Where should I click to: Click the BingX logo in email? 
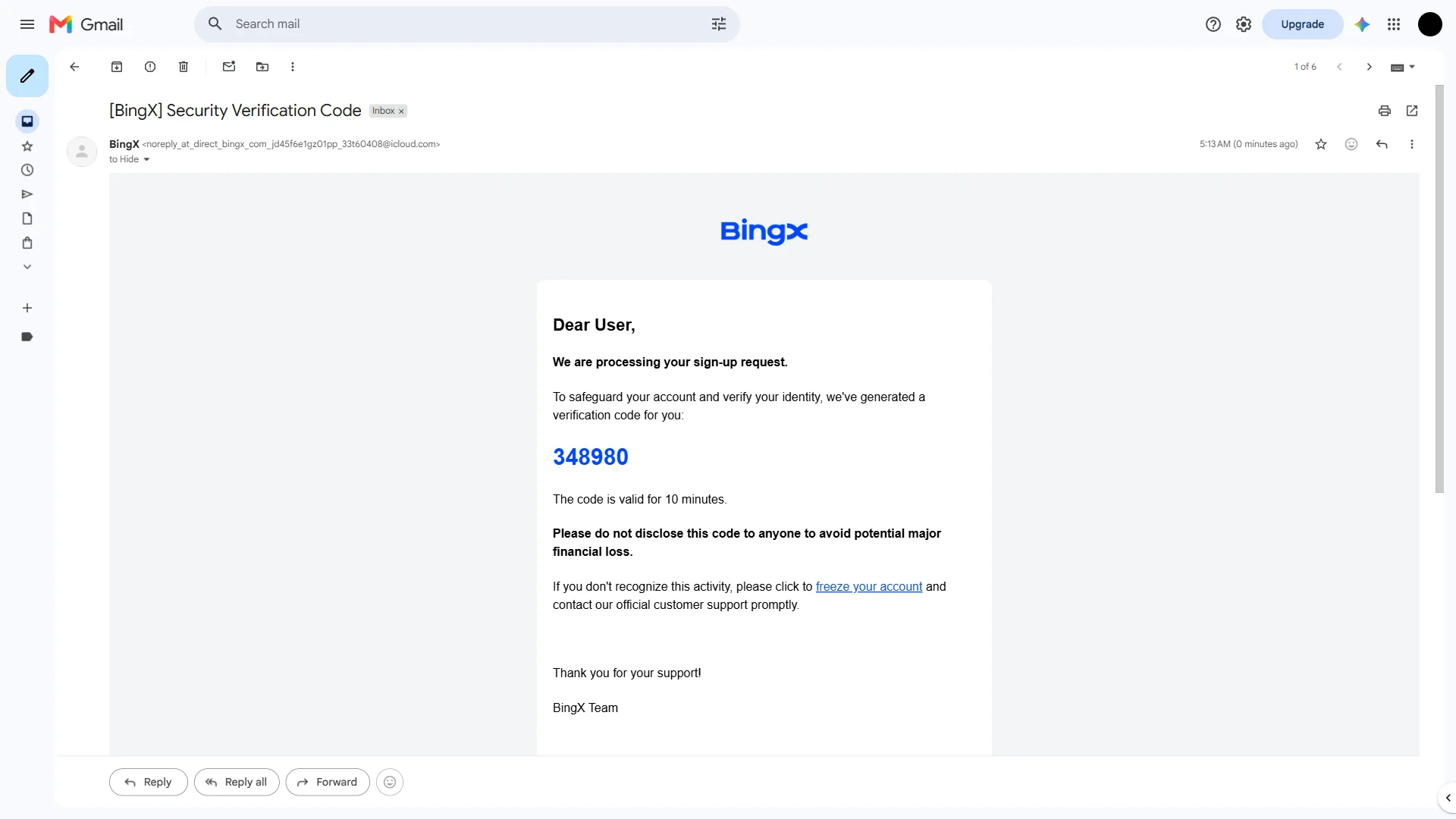click(764, 231)
